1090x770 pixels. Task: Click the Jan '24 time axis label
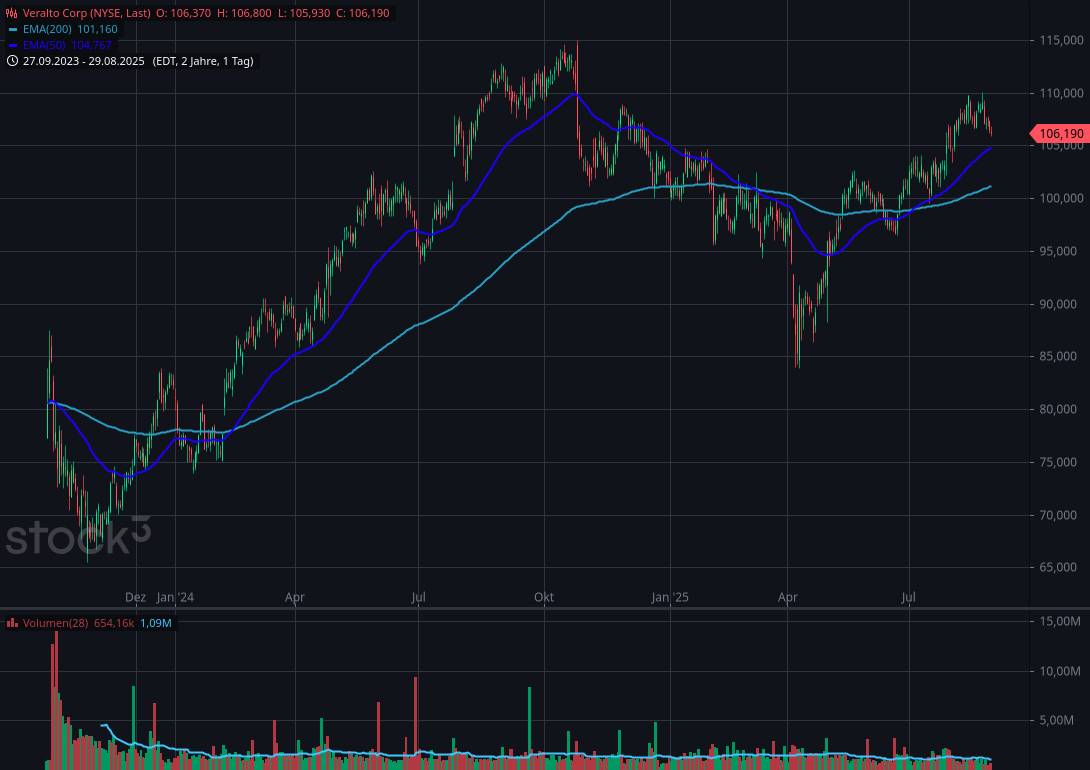click(x=174, y=597)
